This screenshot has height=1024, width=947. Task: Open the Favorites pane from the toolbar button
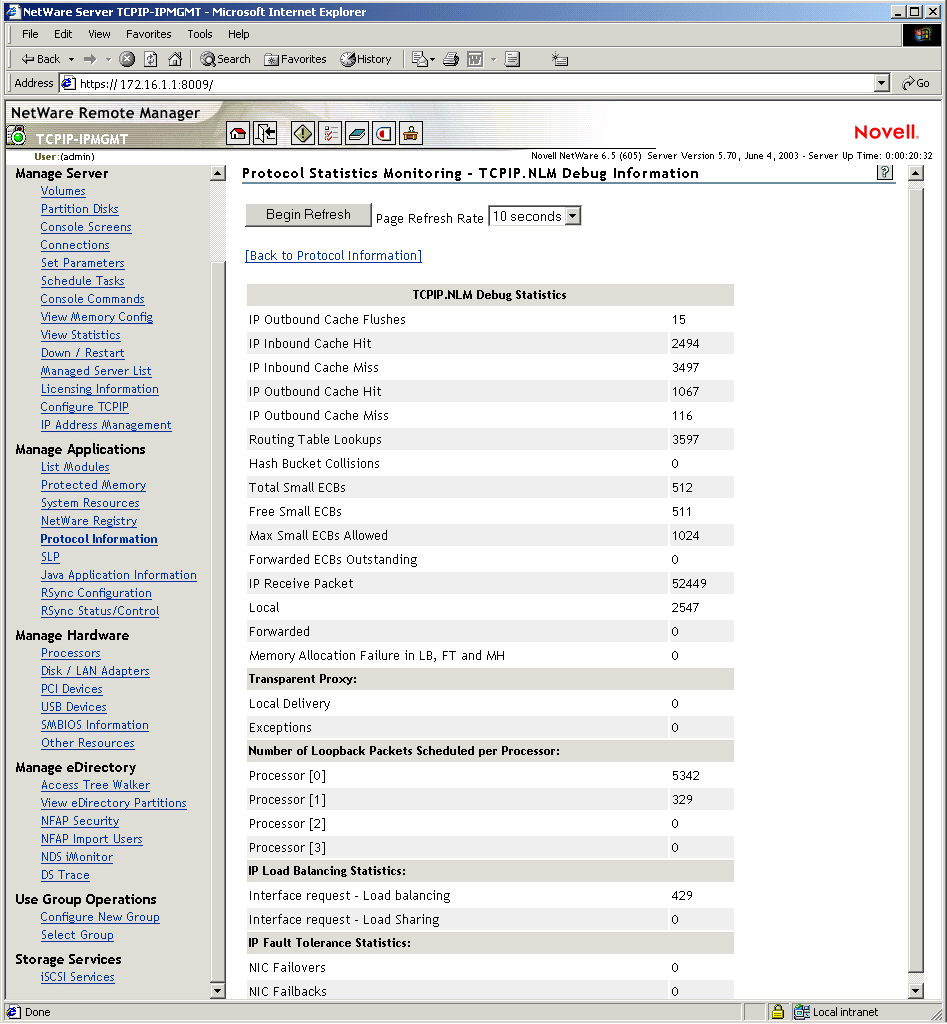click(295, 59)
